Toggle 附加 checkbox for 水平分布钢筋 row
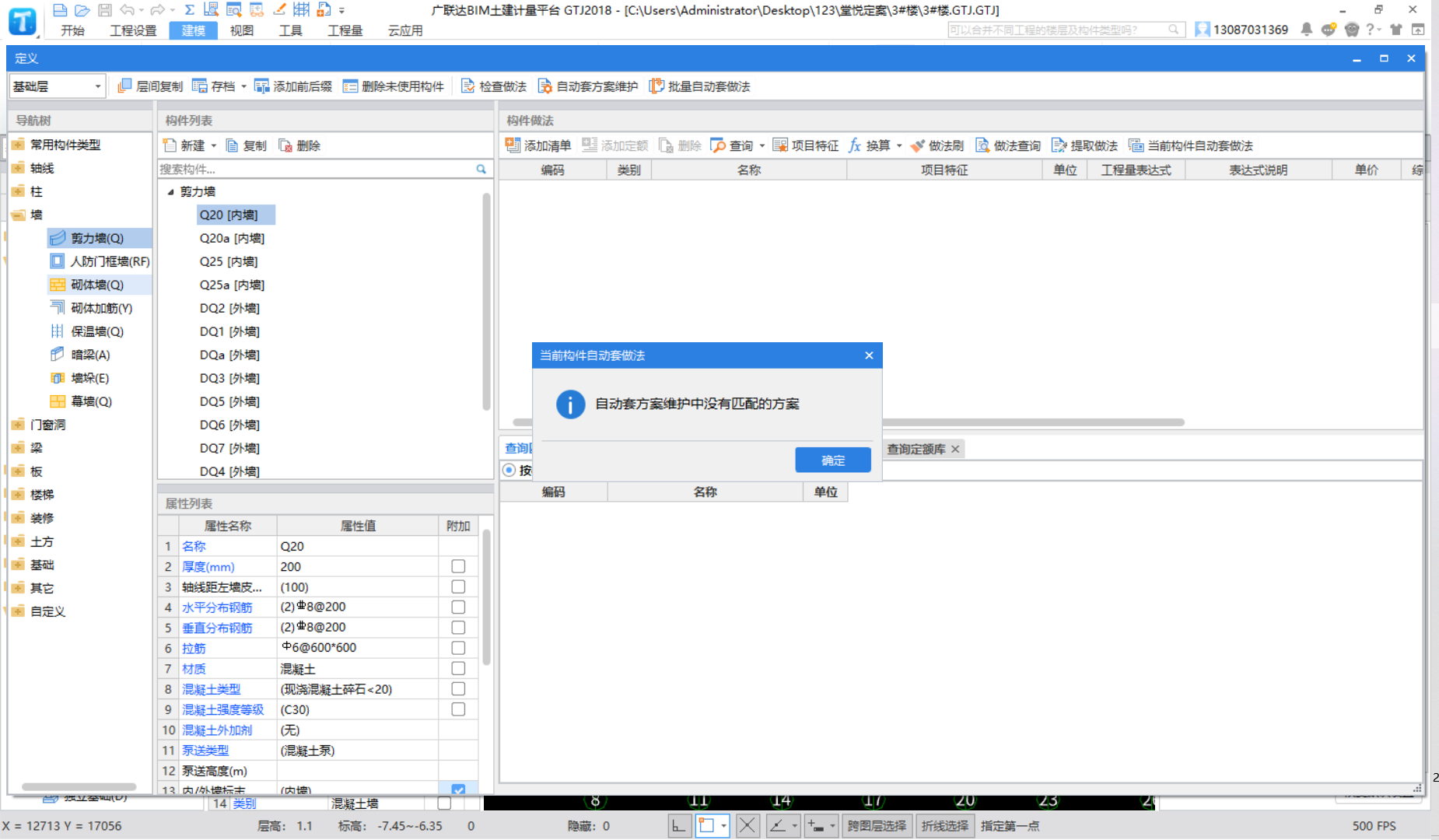1439x840 pixels. (458, 607)
